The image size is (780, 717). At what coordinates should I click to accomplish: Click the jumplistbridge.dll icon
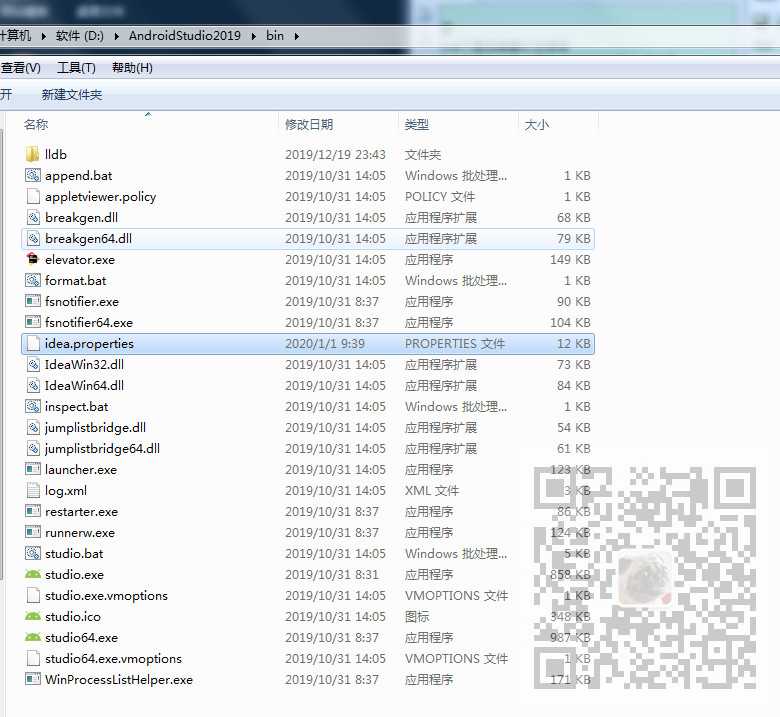click(33, 427)
